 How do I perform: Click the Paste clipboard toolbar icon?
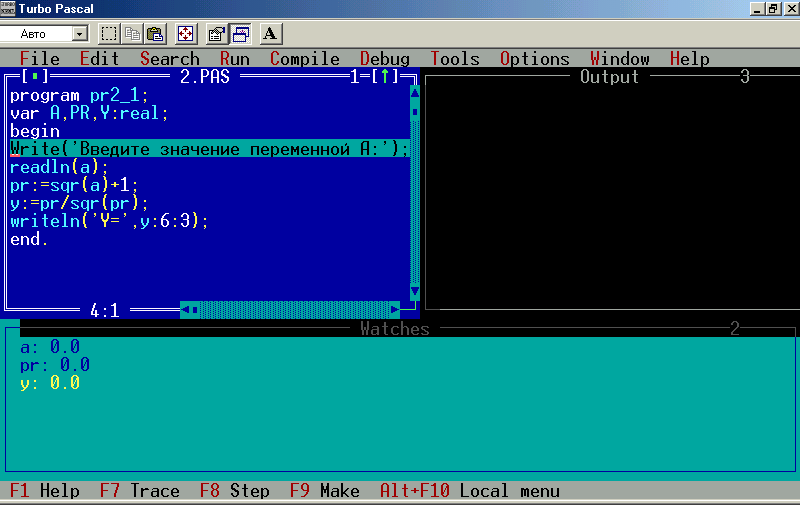click(155, 34)
